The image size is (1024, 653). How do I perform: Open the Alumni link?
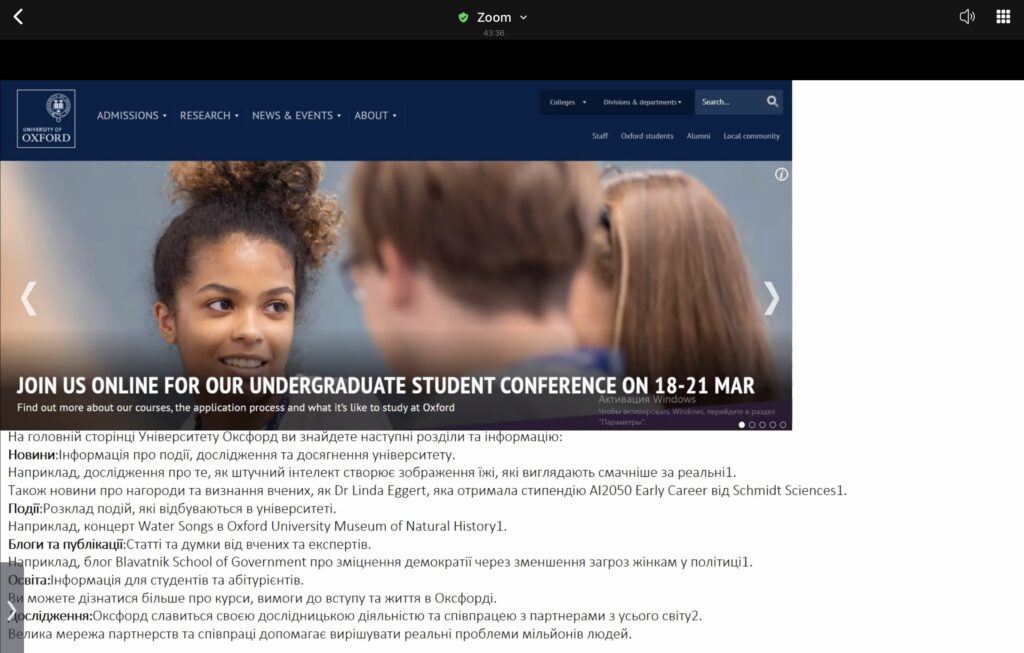pos(698,136)
